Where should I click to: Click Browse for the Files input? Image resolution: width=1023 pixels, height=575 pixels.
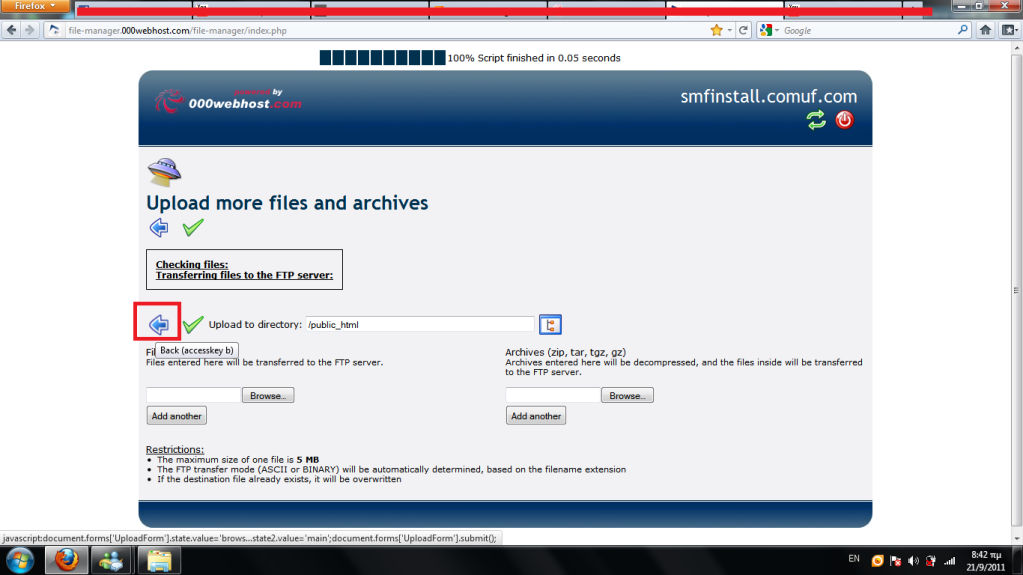[x=267, y=396]
